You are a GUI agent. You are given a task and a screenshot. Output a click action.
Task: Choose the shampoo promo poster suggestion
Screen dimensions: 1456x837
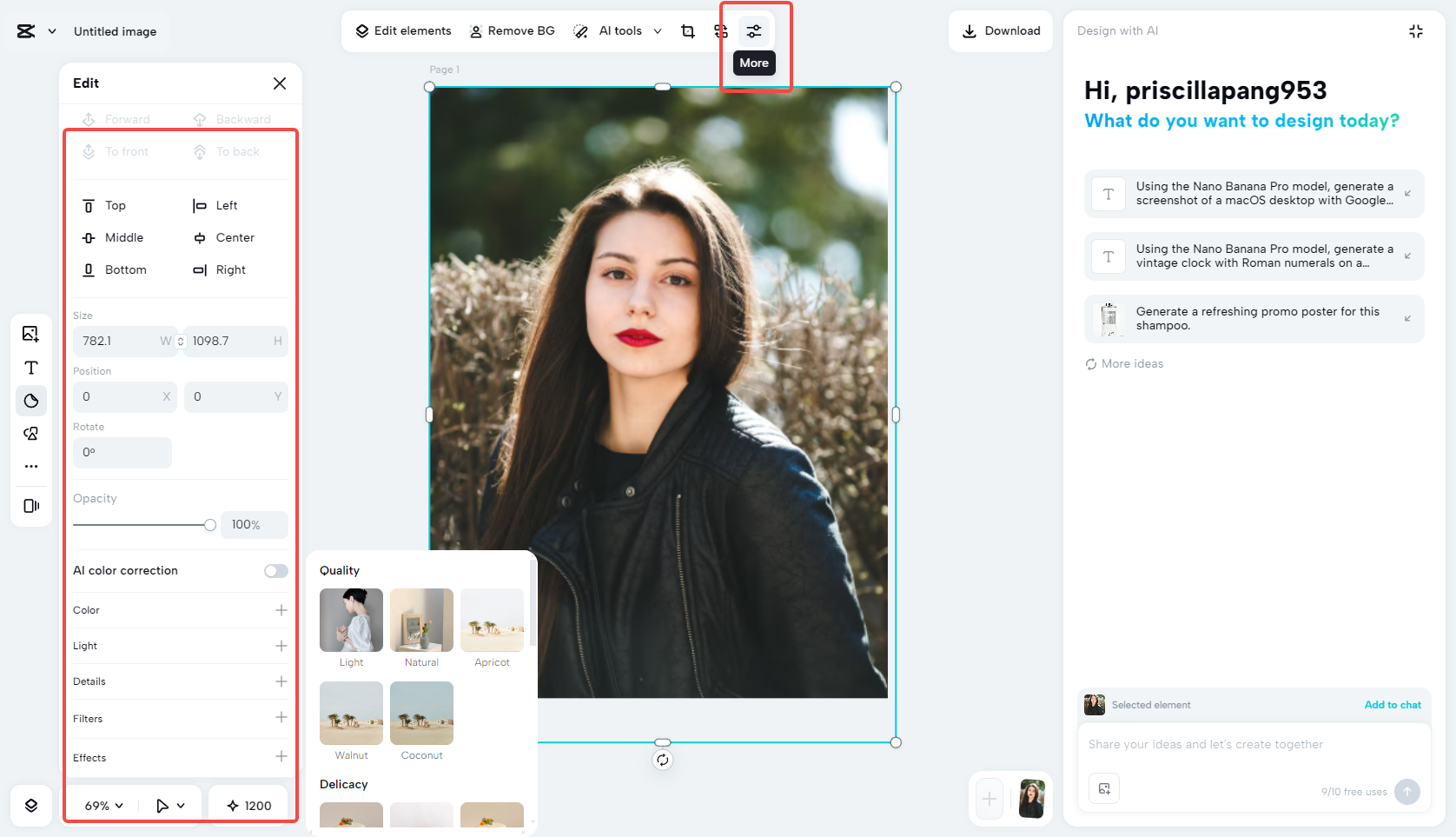tap(1254, 319)
